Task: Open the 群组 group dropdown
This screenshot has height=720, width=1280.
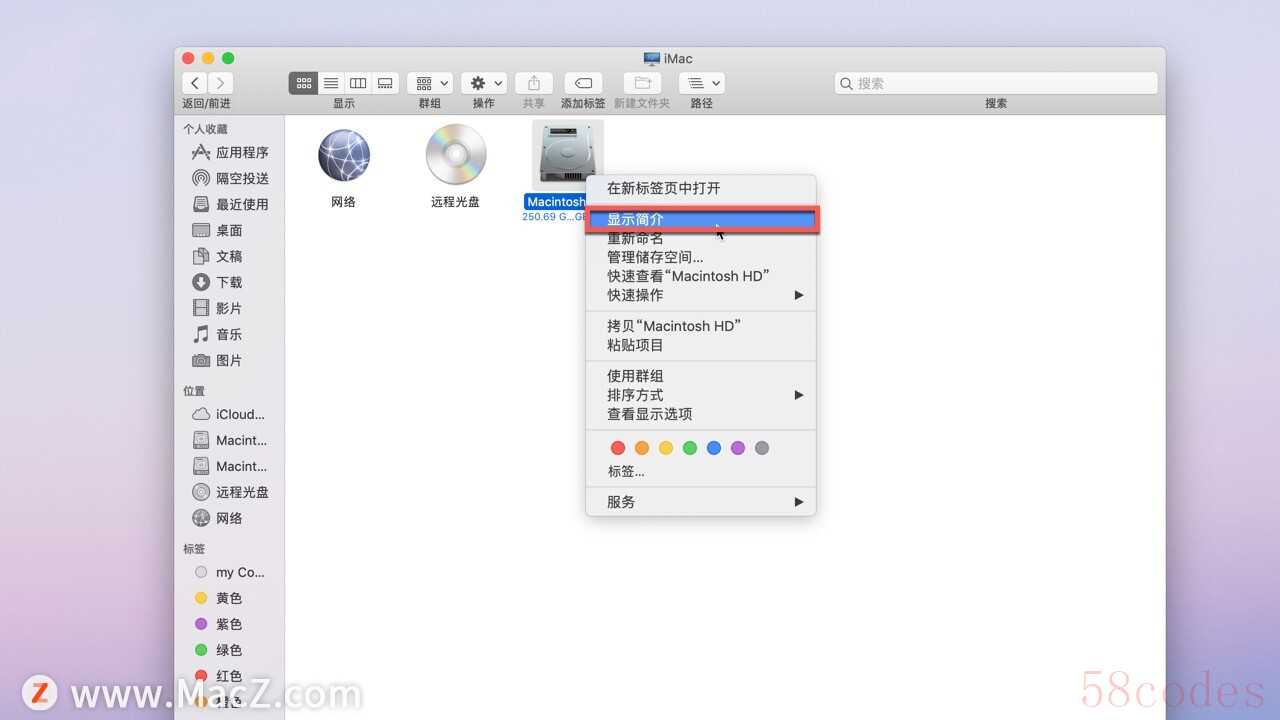Action: (x=431, y=83)
